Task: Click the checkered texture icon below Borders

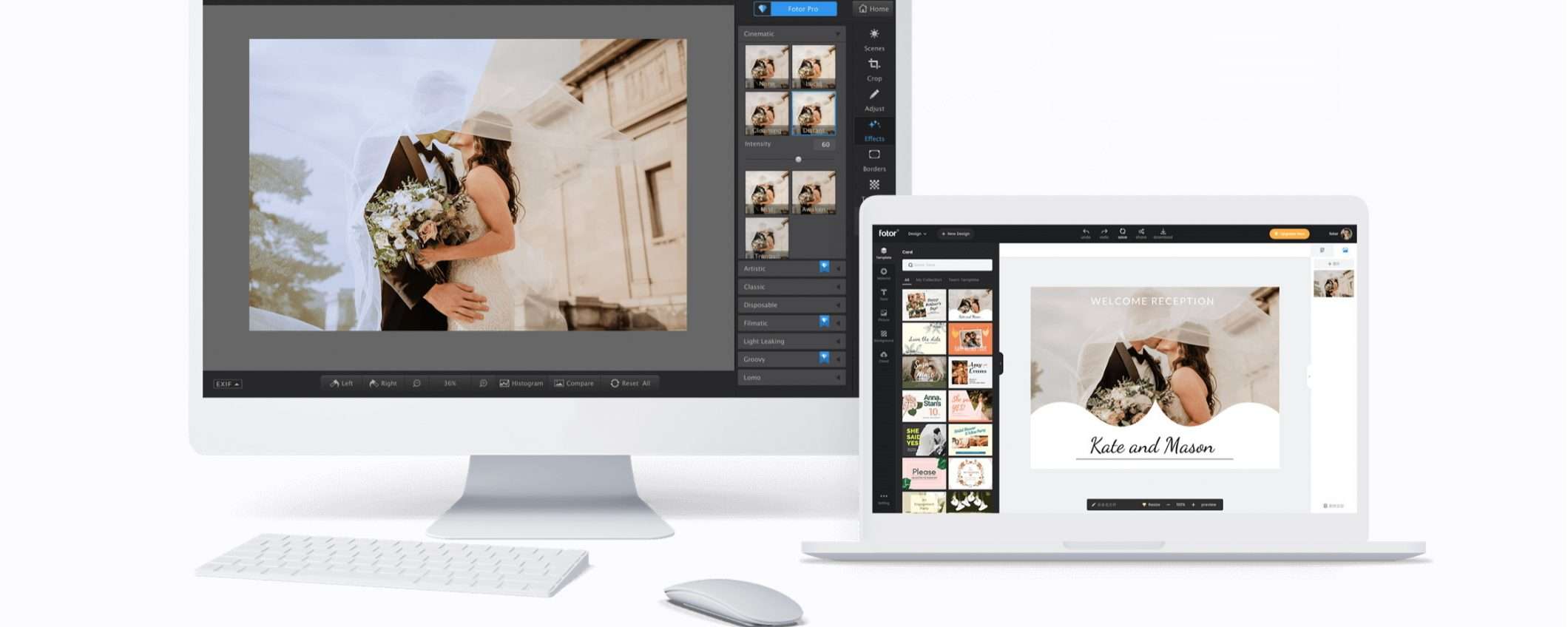Action: pyautogui.click(x=874, y=185)
